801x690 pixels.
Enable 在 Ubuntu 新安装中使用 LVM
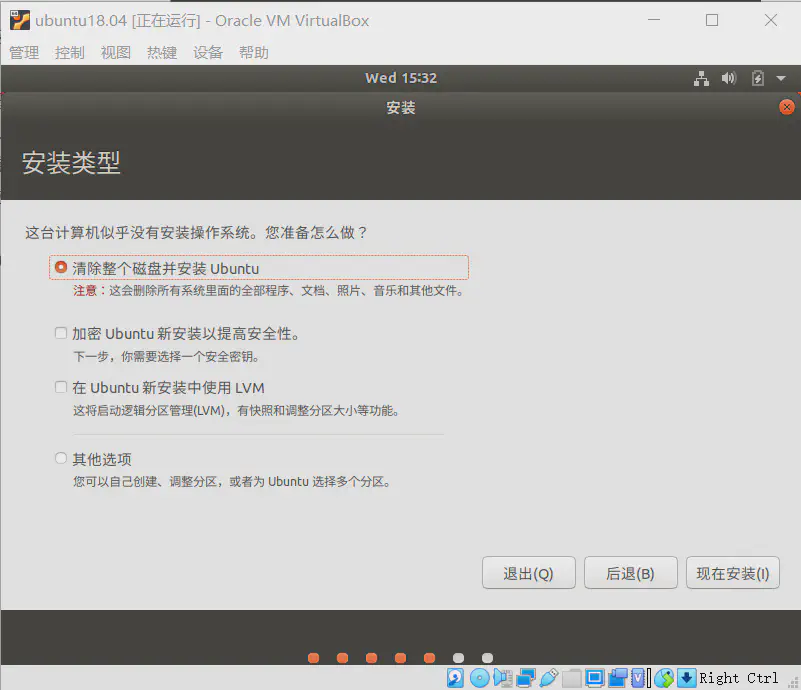60,387
